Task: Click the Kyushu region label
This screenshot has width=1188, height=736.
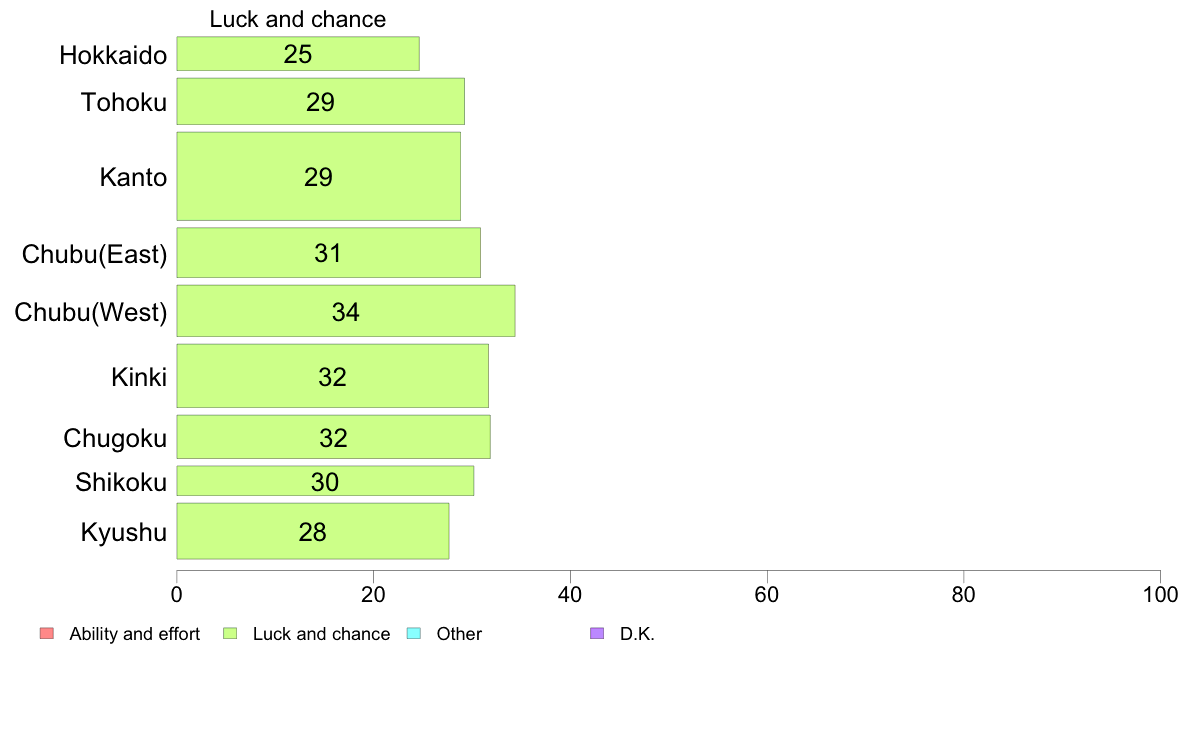Action: tap(123, 532)
